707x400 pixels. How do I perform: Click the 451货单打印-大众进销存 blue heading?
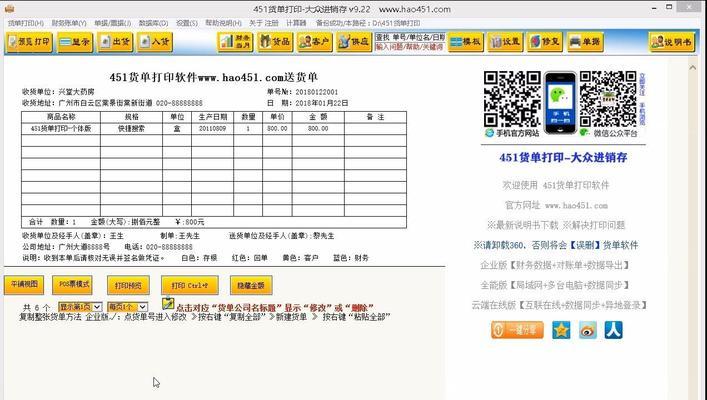[563, 157]
